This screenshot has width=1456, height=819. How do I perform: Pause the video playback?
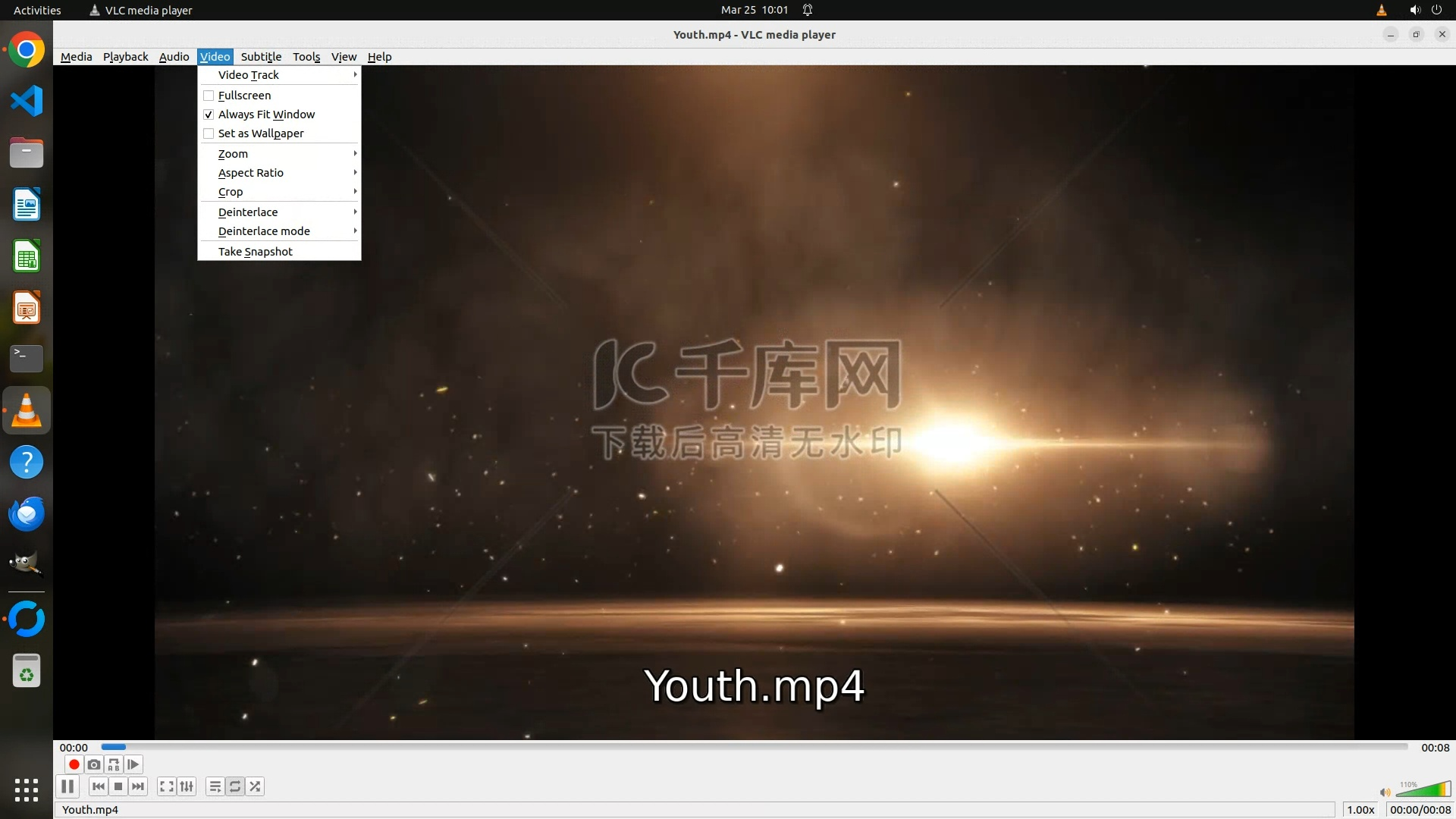point(67,786)
